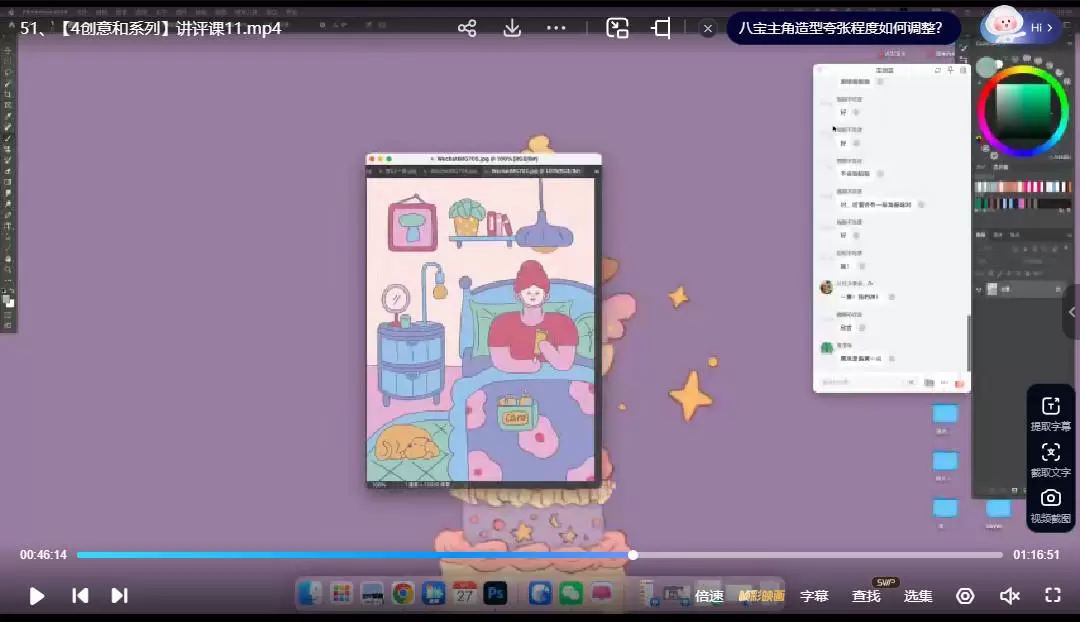Click the 查找 search button
Image resolution: width=1080 pixels, height=622 pixels.
866,596
